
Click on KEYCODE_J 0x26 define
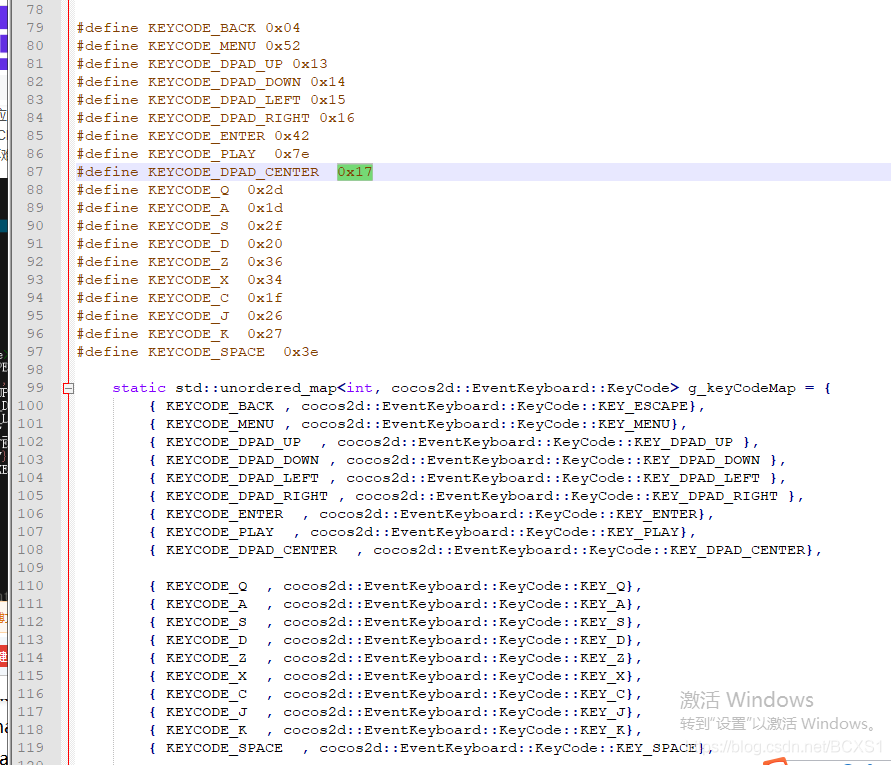click(x=180, y=316)
